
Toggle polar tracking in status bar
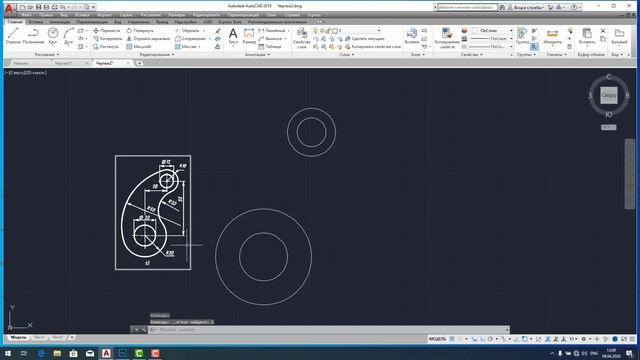[x=490, y=339]
